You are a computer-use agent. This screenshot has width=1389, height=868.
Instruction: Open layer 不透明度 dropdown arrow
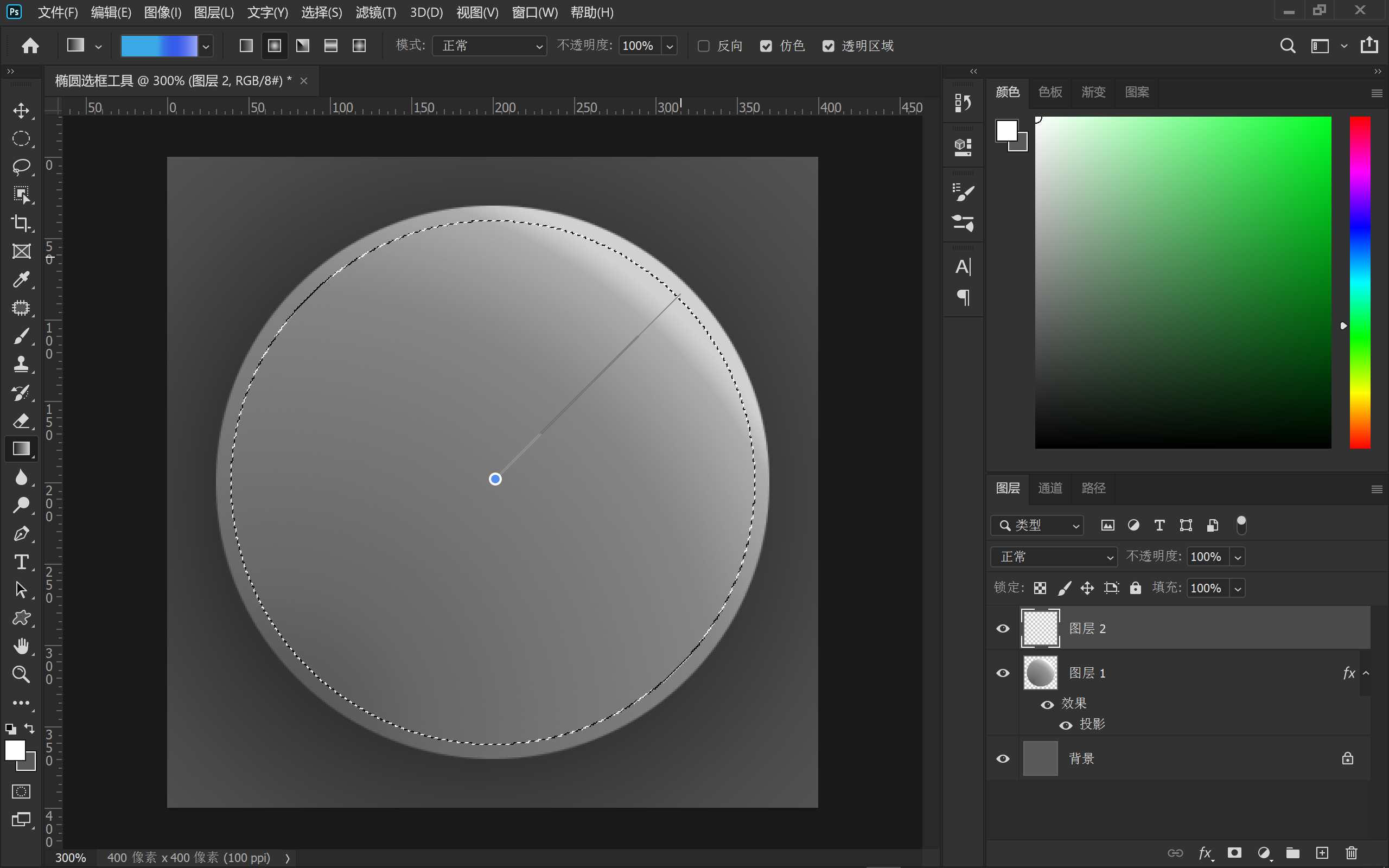pyautogui.click(x=1238, y=557)
